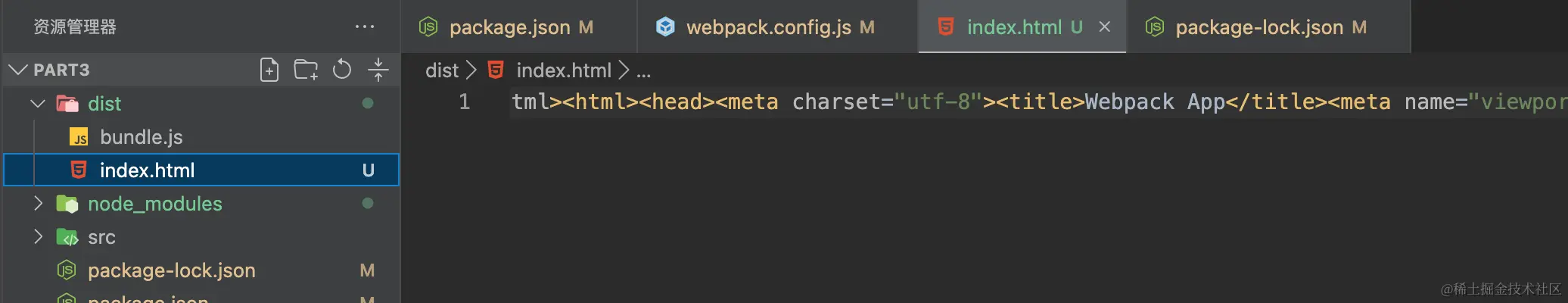This screenshot has width=1568, height=303.
Task: Click the webpack icon on webpack.config.js tab
Action: coord(665,27)
